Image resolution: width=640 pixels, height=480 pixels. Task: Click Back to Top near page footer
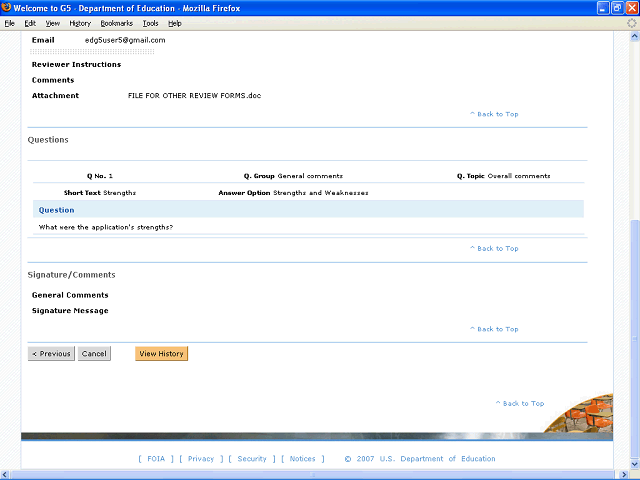[520, 403]
